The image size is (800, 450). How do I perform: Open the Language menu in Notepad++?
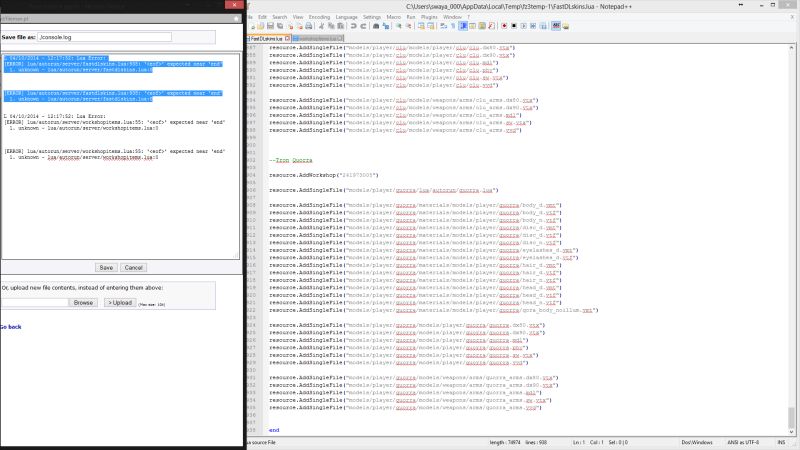(x=346, y=17)
